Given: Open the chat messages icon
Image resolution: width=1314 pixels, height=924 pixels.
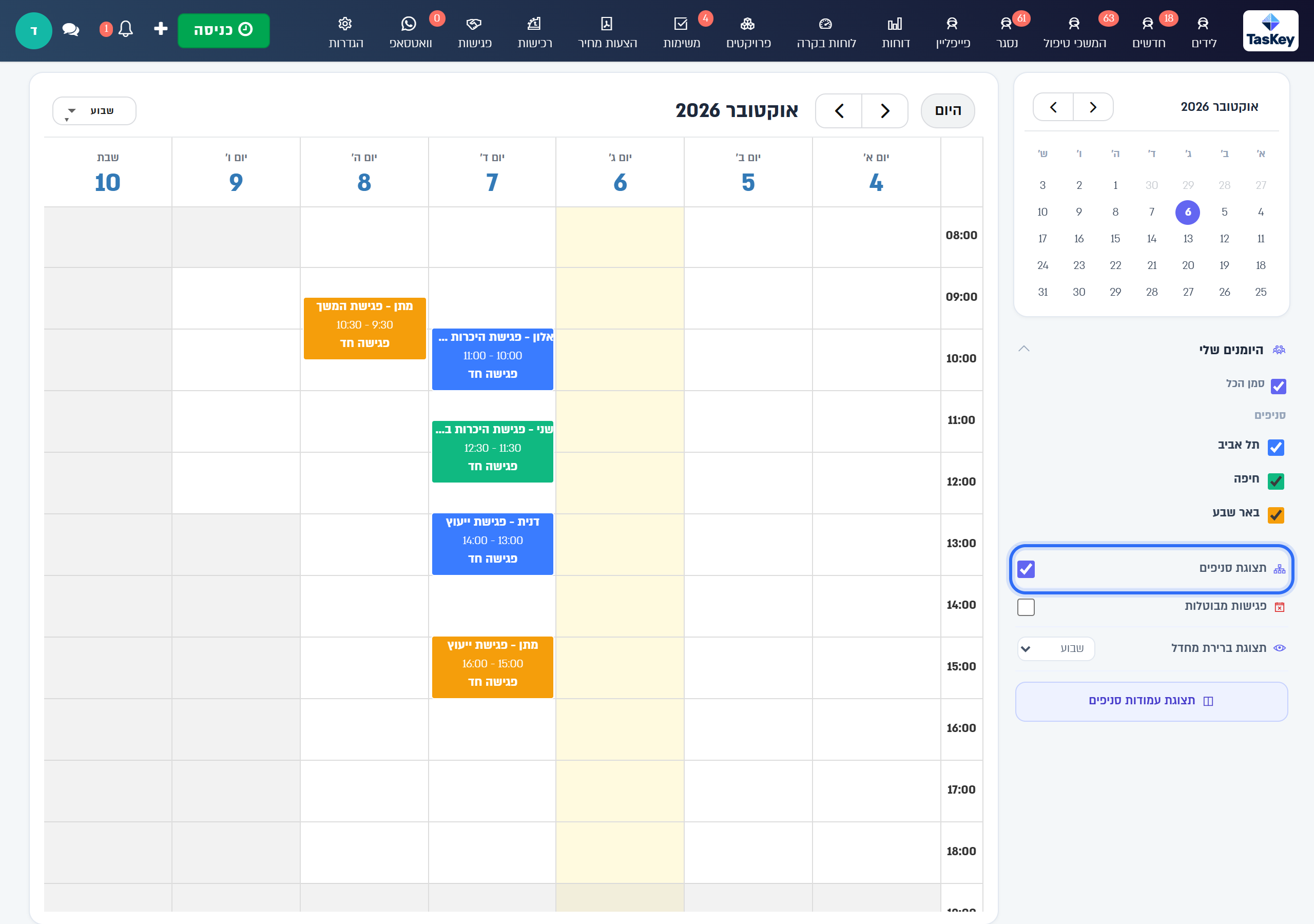Looking at the screenshot, I should coord(70,29).
